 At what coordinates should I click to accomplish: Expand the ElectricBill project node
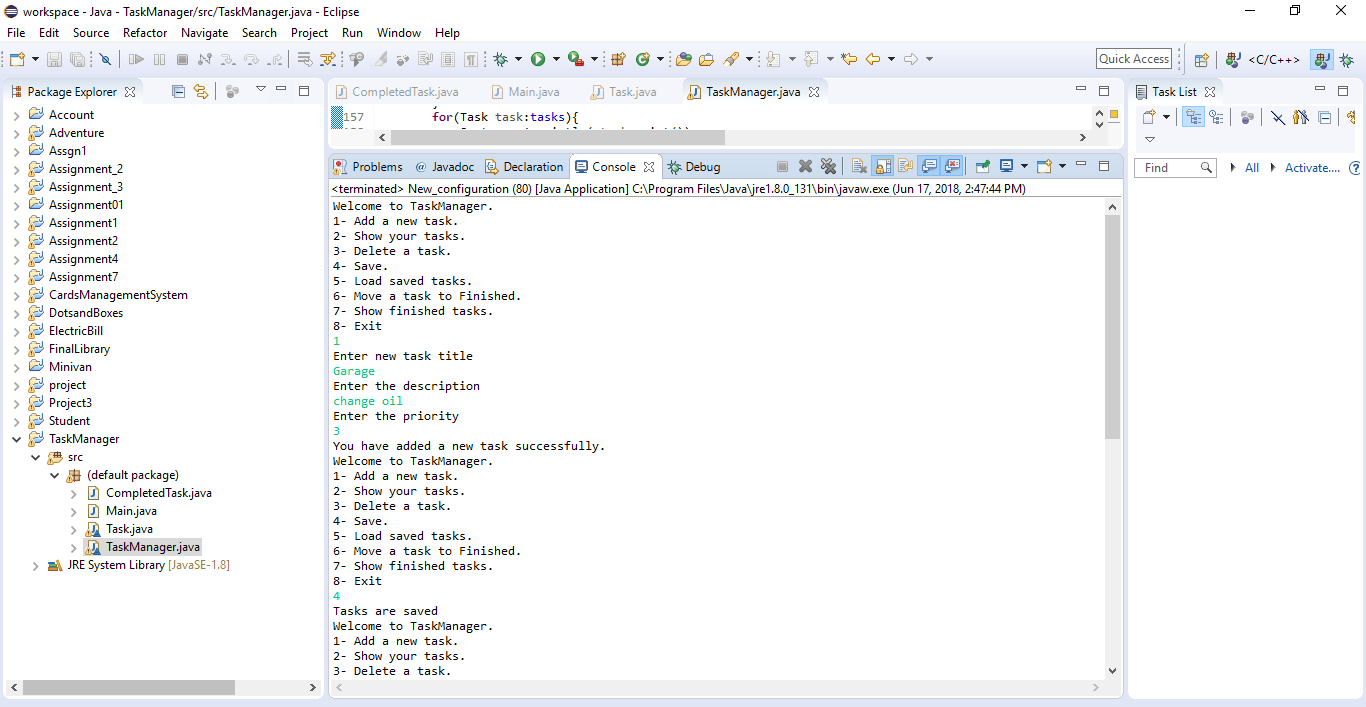[x=16, y=331]
